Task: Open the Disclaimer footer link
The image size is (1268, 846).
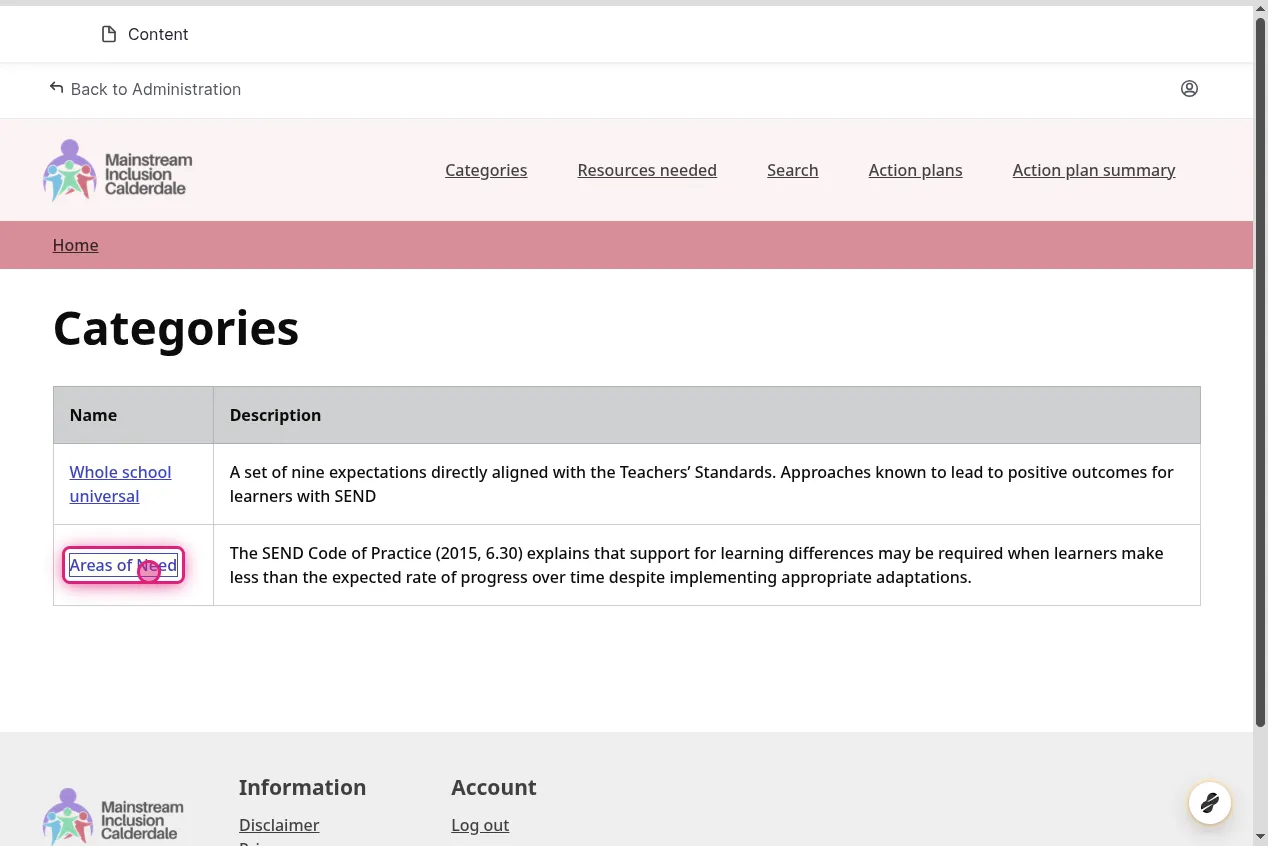Action: click(279, 825)
